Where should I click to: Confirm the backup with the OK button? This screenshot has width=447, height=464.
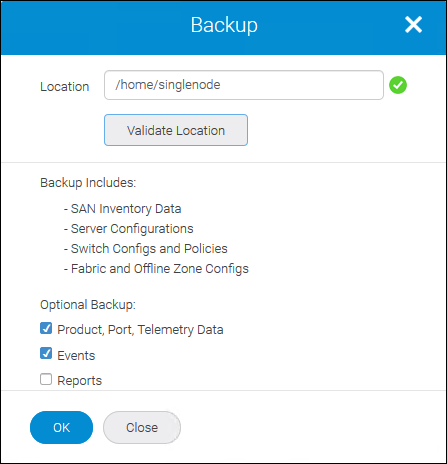tap(61, 427)
